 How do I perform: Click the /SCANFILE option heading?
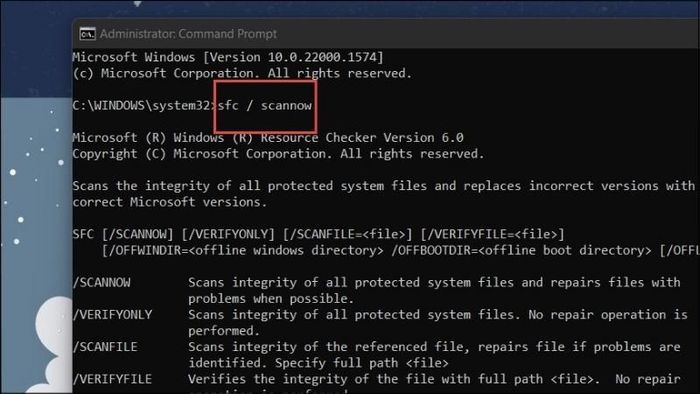pos(105,347)
